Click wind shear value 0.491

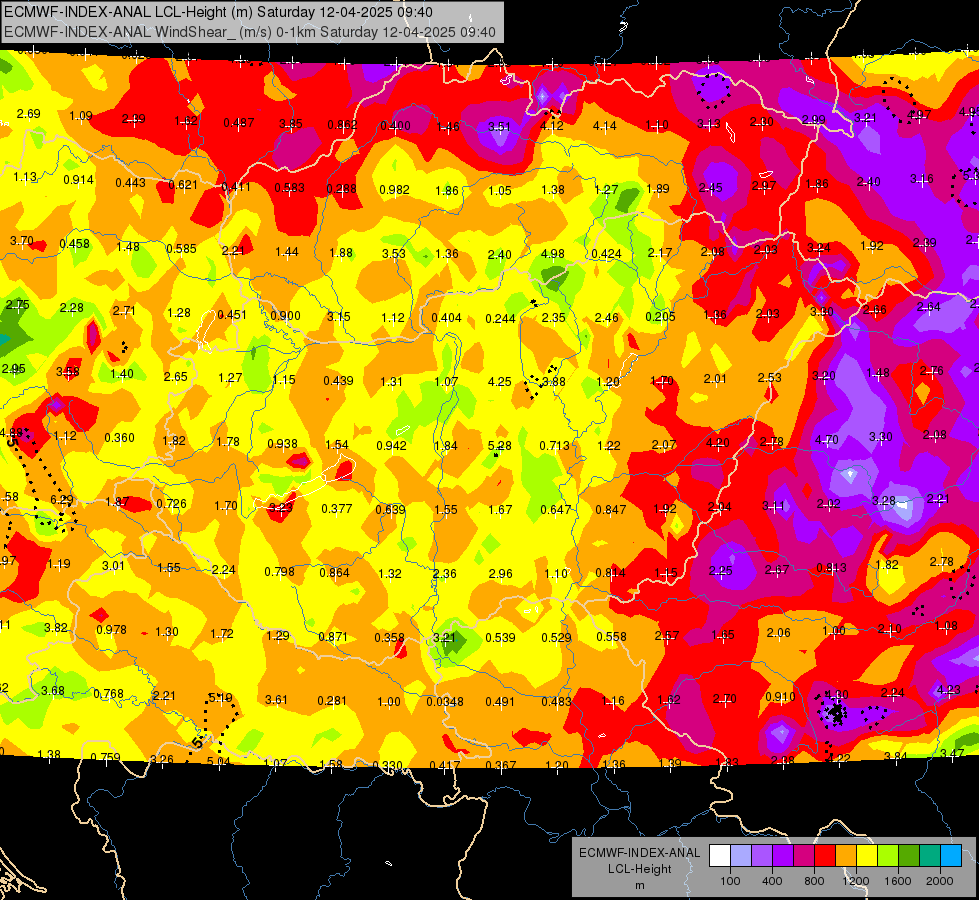pyautogui.click(x=501, y=702)
